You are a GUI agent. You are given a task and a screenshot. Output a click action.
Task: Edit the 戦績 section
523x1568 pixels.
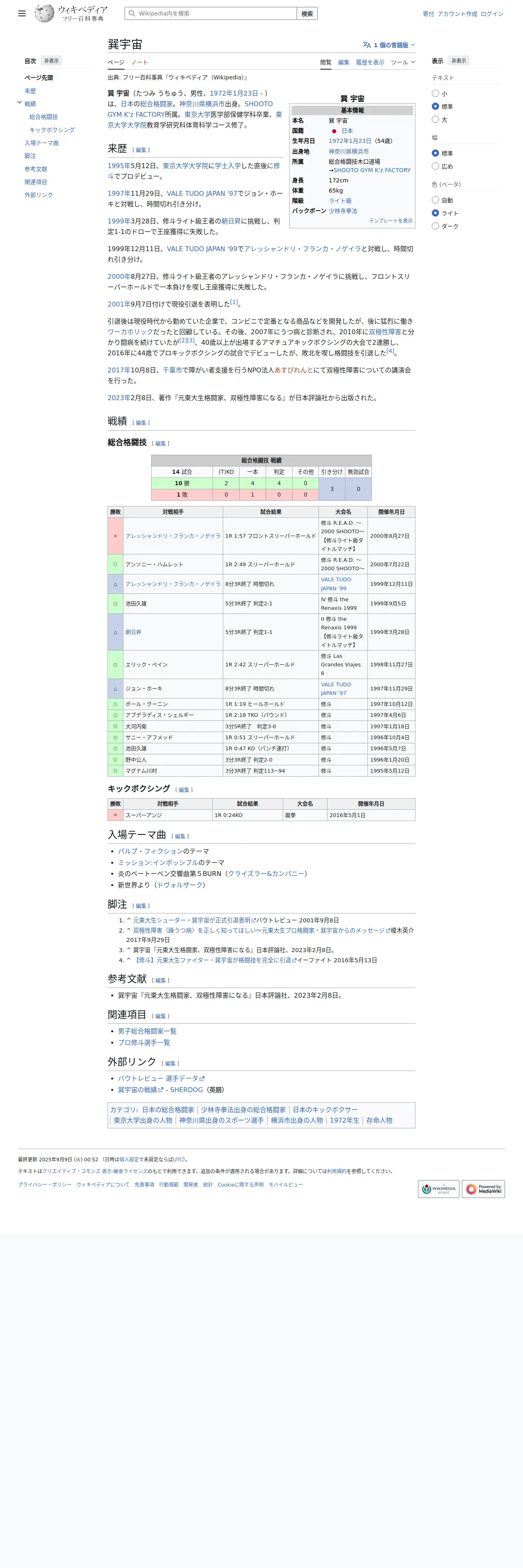point(141,423)
